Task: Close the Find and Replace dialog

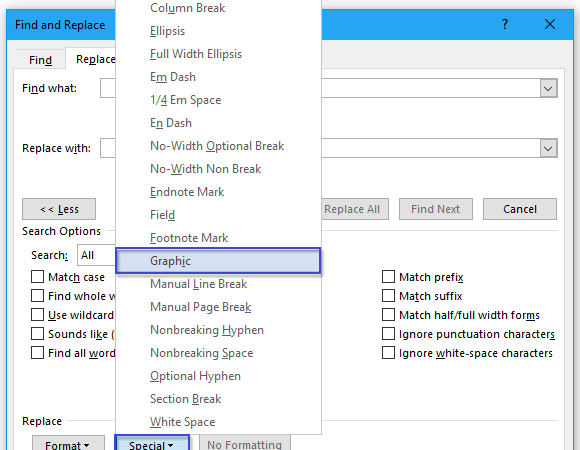Action: point(550,24)
